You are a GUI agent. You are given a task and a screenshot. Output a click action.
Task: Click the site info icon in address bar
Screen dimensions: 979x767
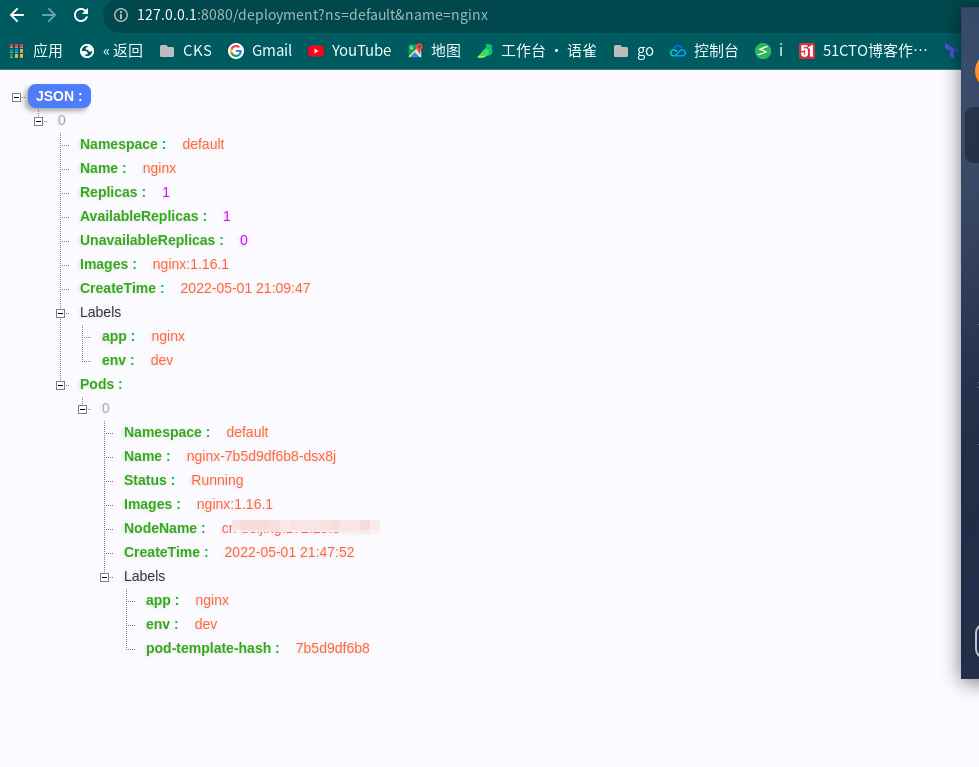(x=121, y=15)
